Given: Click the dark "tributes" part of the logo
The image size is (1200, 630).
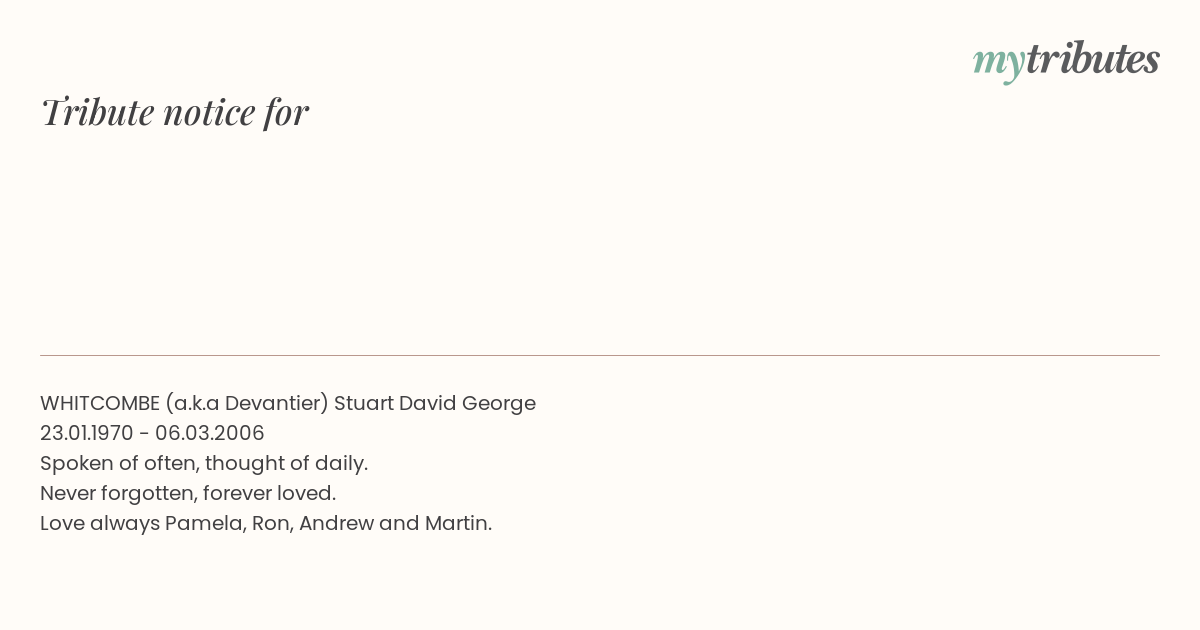Looking at the screenshot, I should click(1093, 59).
